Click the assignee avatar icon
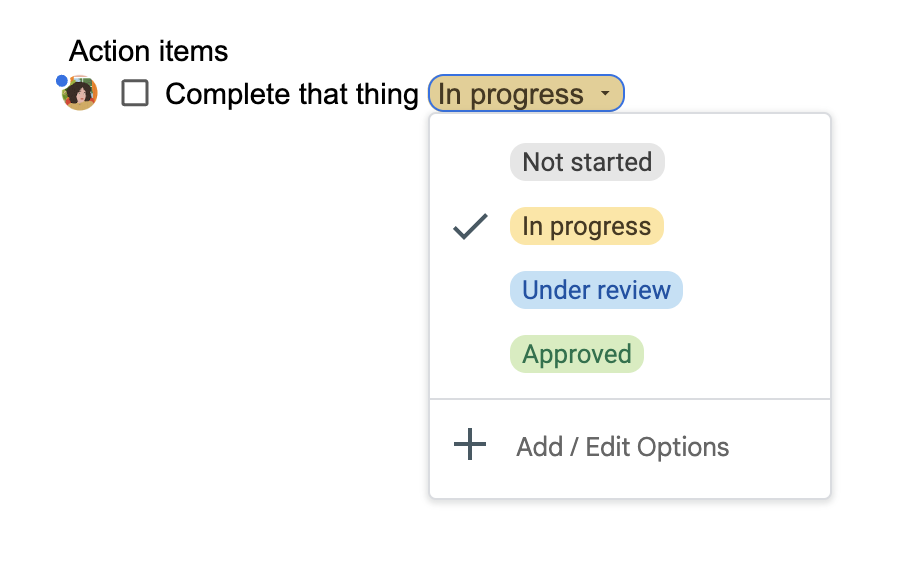This screenshot has width=914, height=564. tap(80, 94)
